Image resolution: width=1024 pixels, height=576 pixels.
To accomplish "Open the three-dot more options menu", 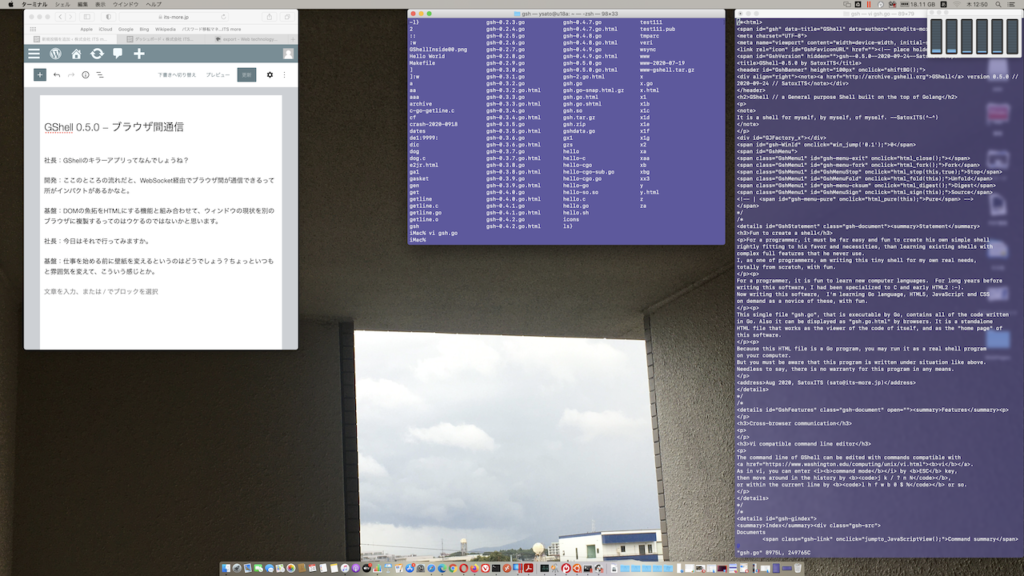I will point(284,75).
